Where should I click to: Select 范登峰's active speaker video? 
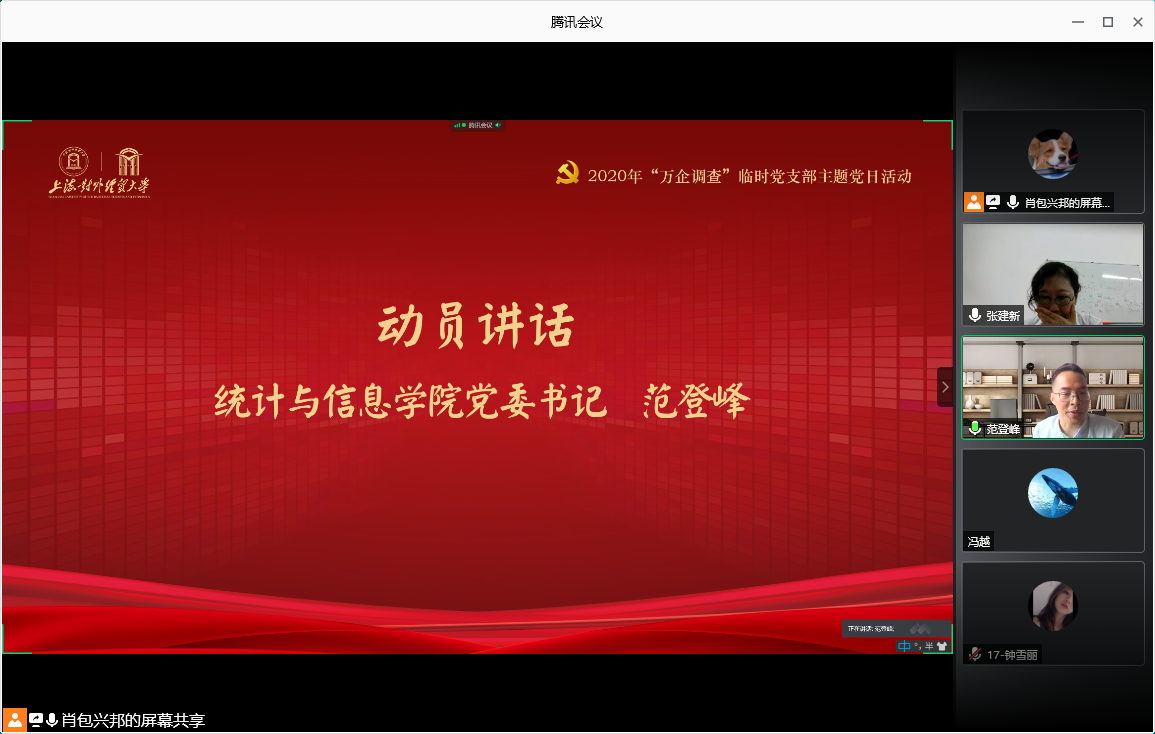[1053, 385]
